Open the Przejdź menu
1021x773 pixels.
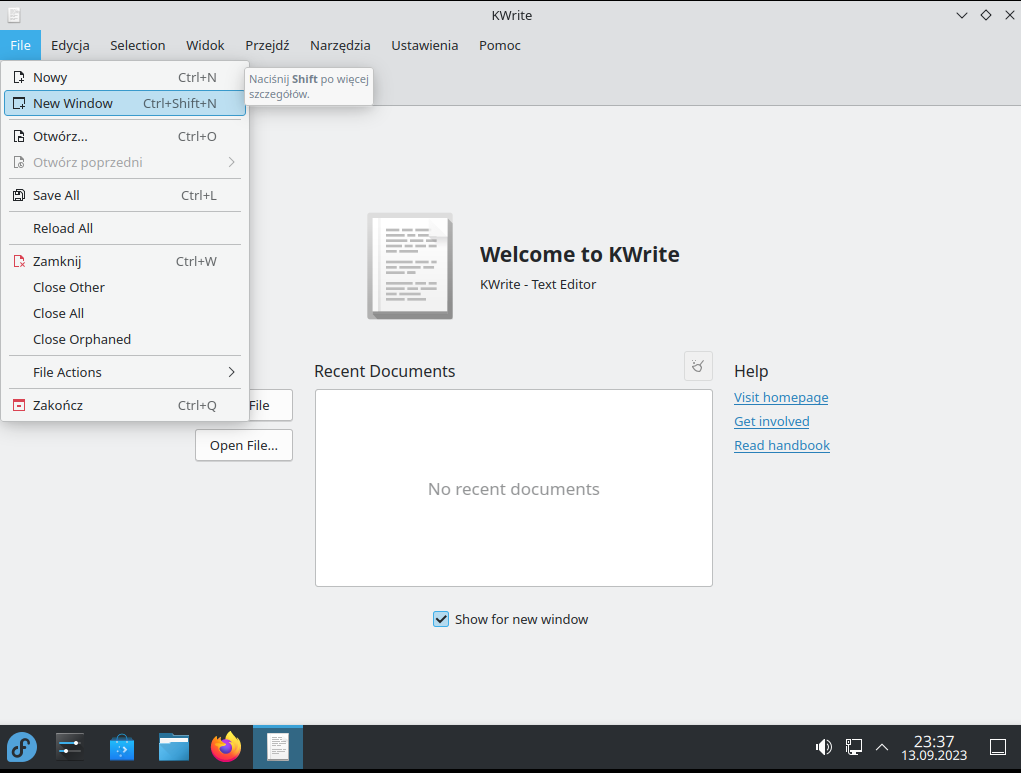pos(267,46)
